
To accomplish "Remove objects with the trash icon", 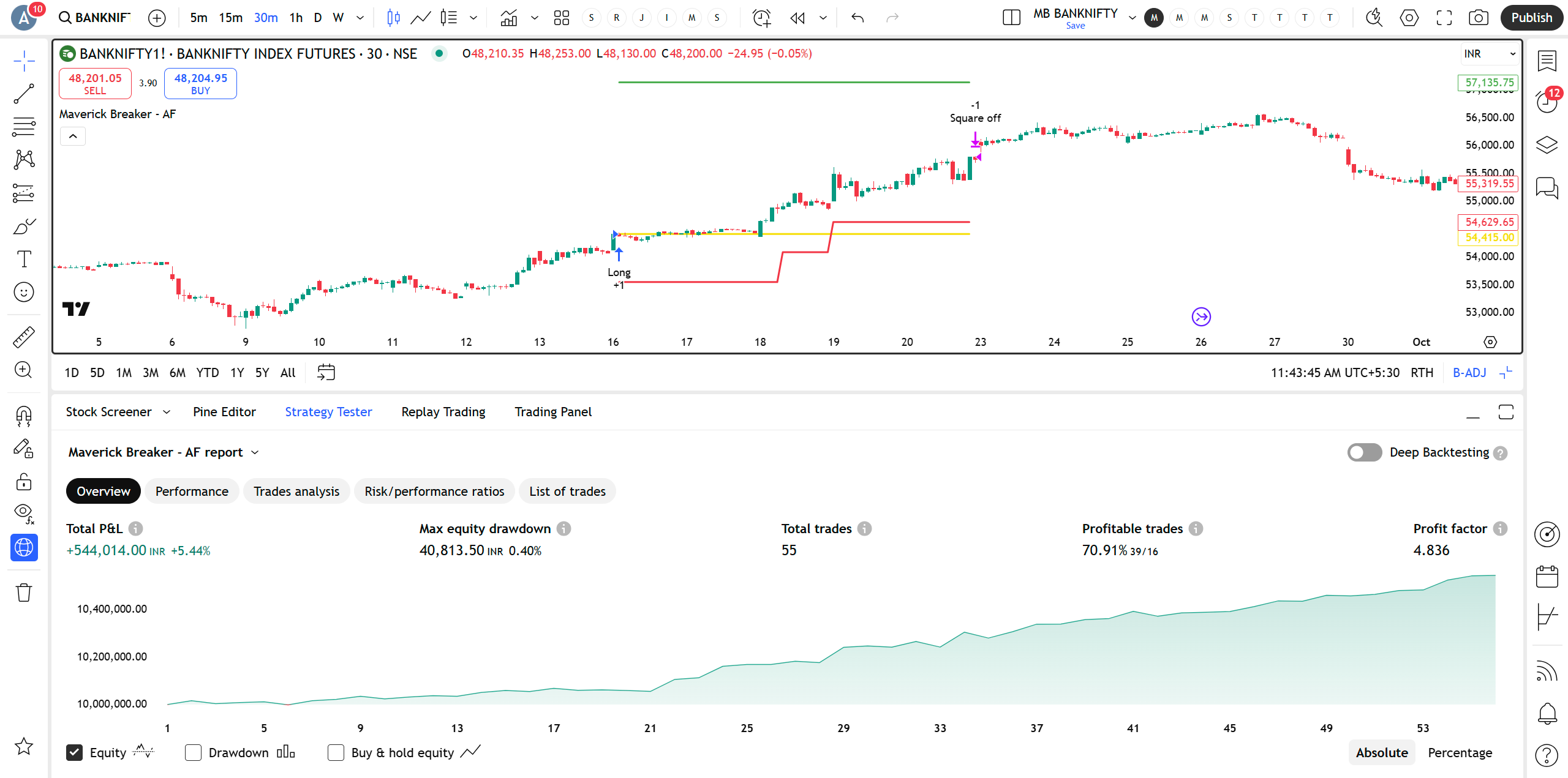I will pyautogui.click(x=24, y=593).
